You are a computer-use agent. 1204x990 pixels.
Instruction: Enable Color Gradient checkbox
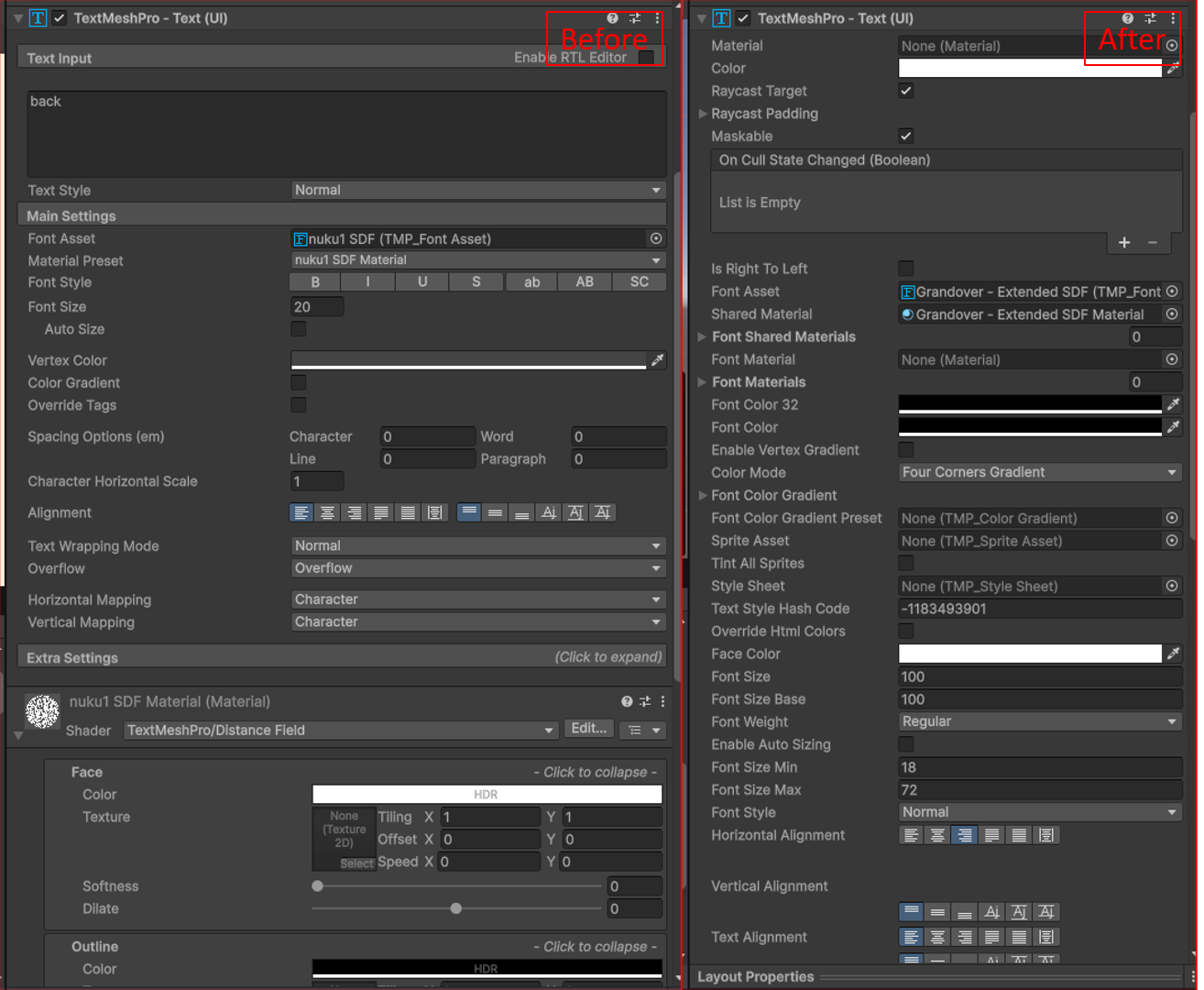pos(299,382)
